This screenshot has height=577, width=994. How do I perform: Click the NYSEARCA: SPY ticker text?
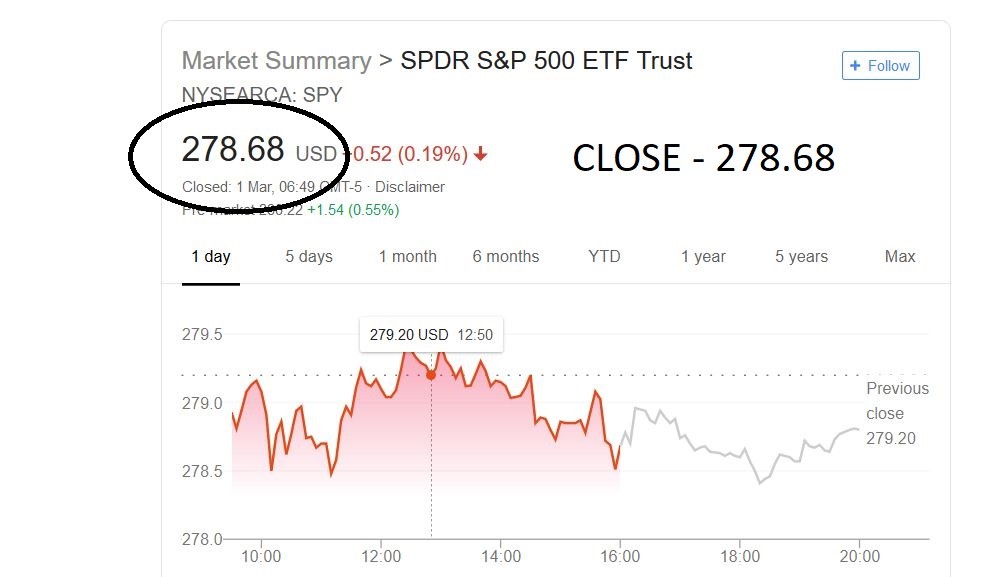pyautogui.click(x=262, y=95)
